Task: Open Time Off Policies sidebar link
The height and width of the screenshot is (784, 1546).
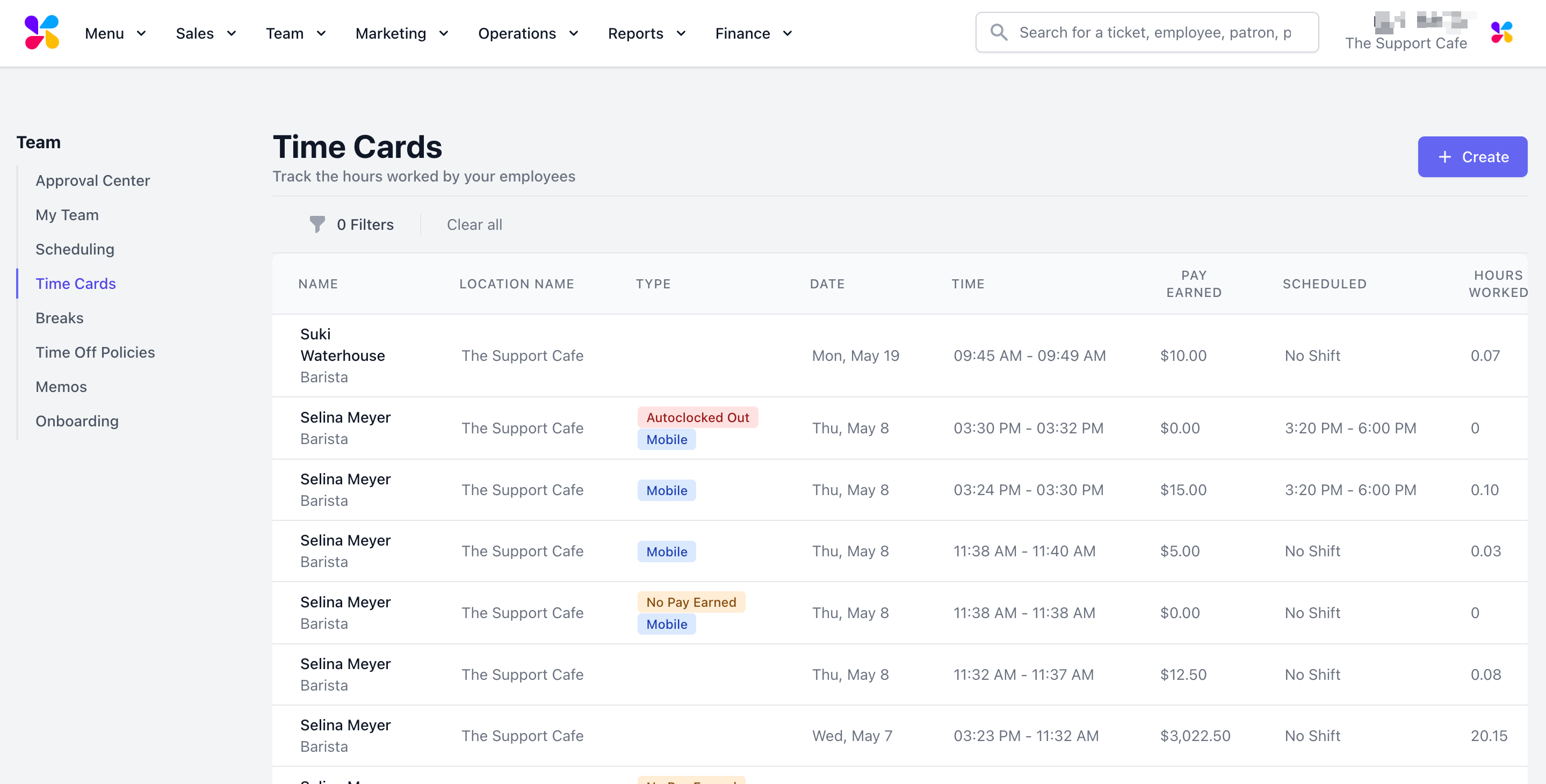Action: click(95, 352)
